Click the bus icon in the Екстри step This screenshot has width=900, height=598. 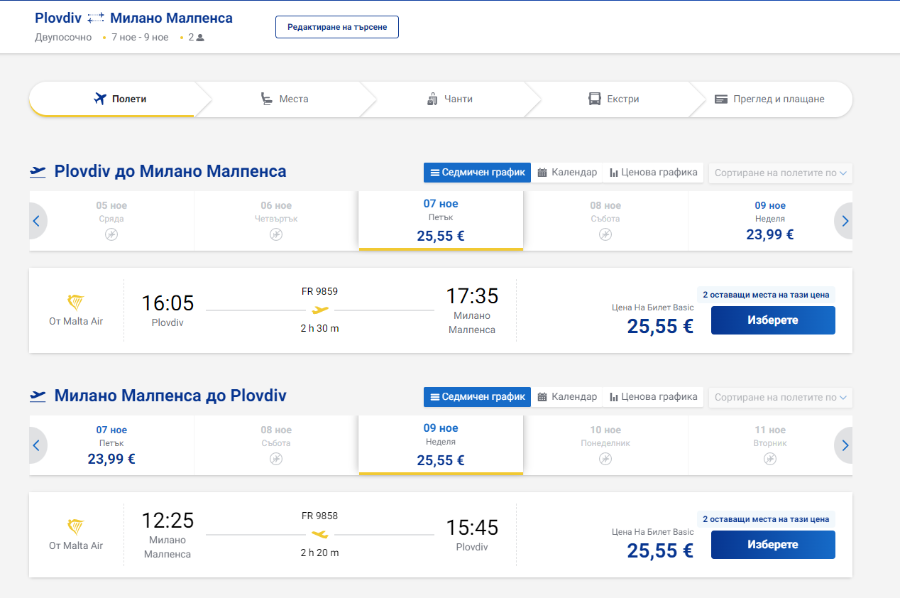(595, 99)
